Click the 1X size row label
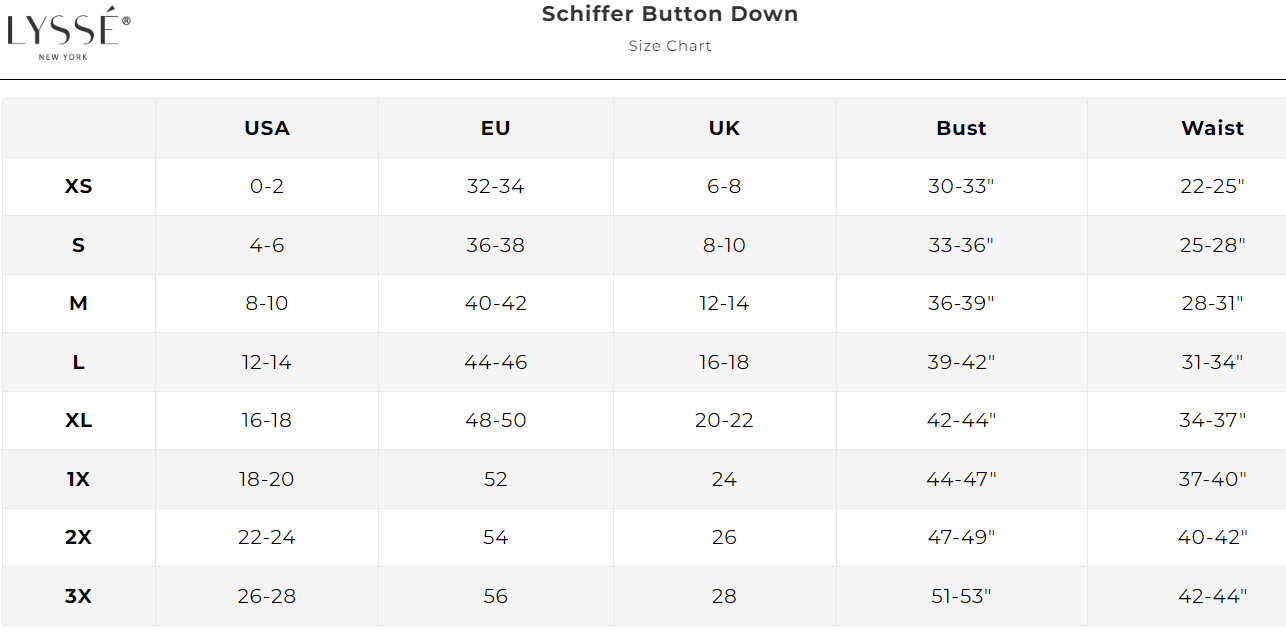The width and height of the screenshot is (1286, 642). (79, 479)
